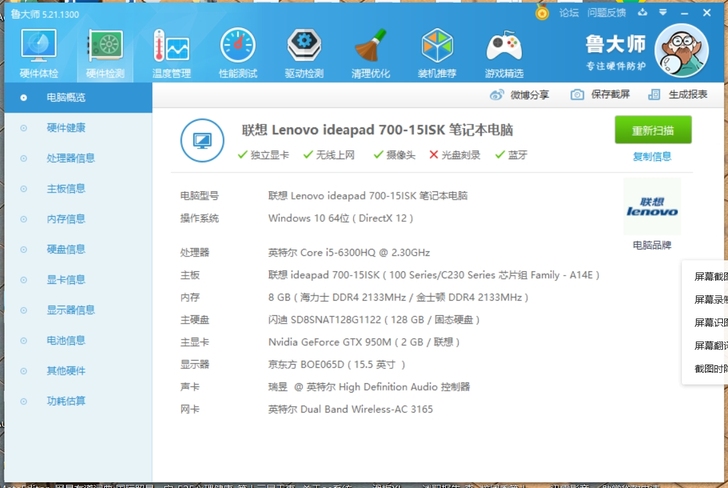Screen dimensions: 728x488
Task: Click the heading 联想 Lenovo ideapad 700-15ISK 笔记本电脑
Action: pyautogui.click(x=377, y=130)
